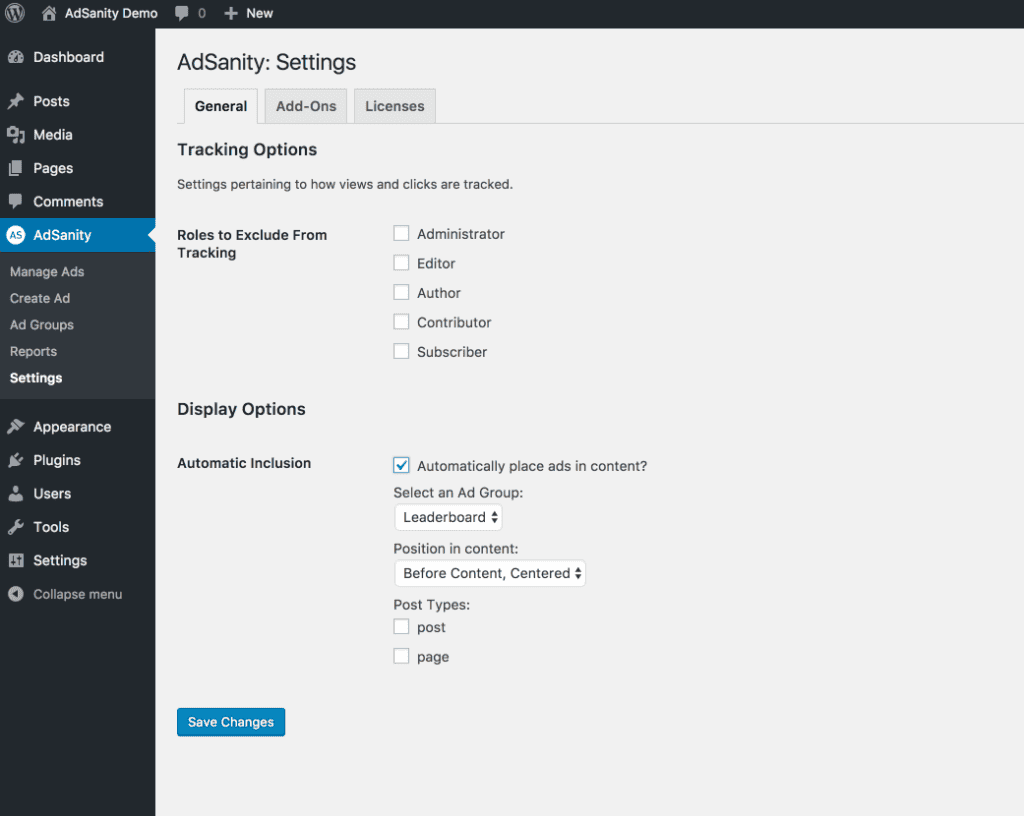
Task: Uncheck 'Automatically place ads in content?'
Action: (401, 465)
